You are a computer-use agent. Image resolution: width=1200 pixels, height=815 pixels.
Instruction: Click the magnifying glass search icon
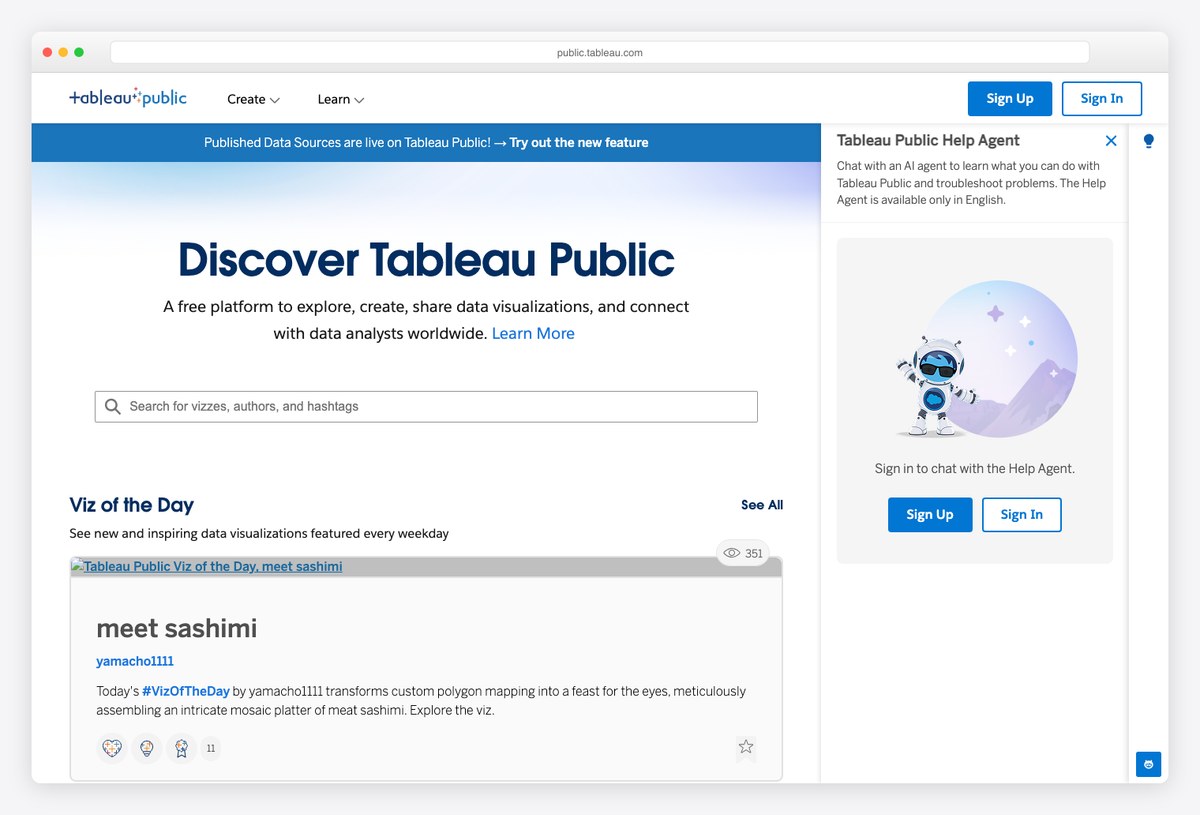pyautogui.click(x=113, y=406)
